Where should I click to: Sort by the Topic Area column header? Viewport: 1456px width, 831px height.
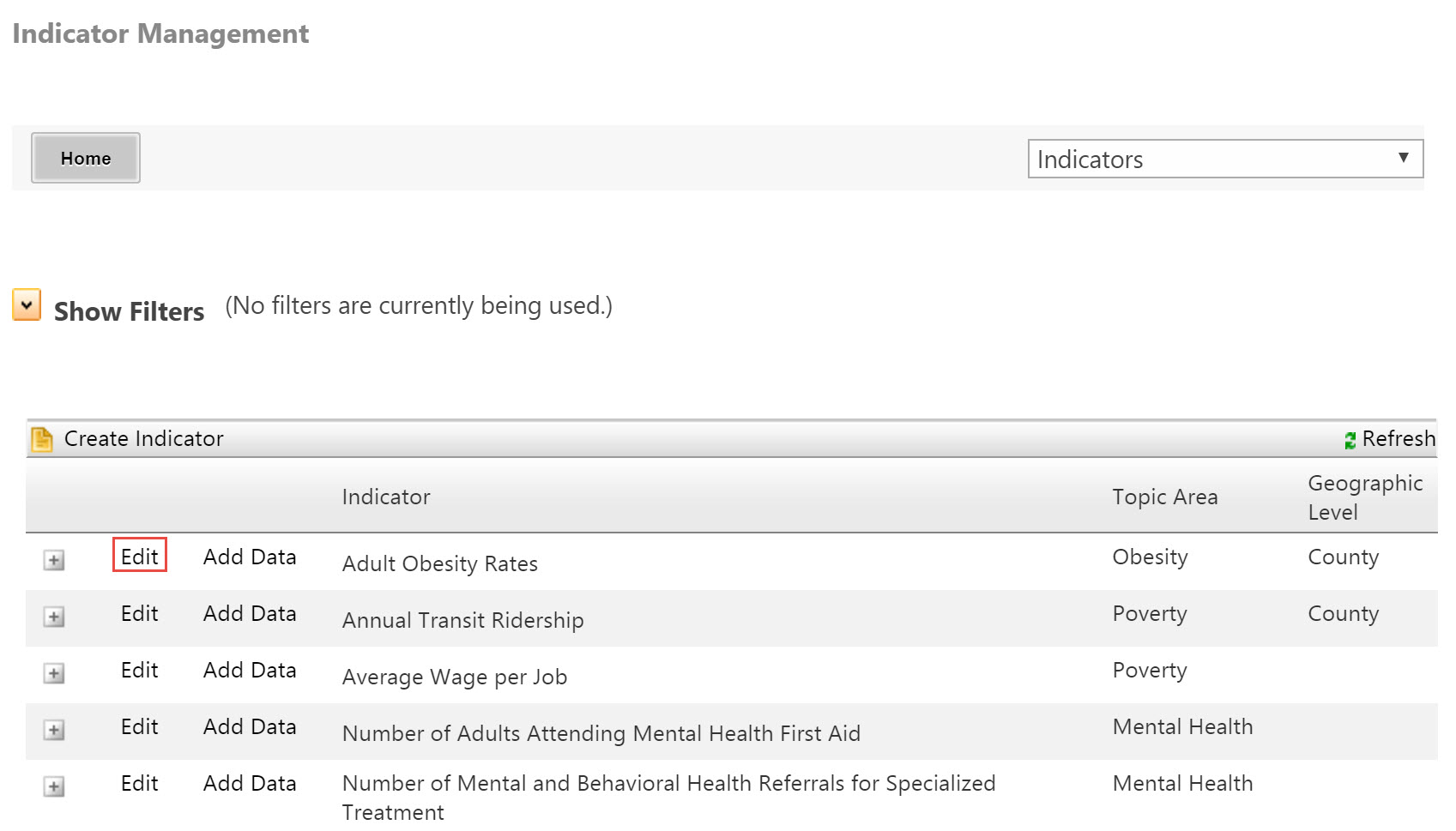1165,497
